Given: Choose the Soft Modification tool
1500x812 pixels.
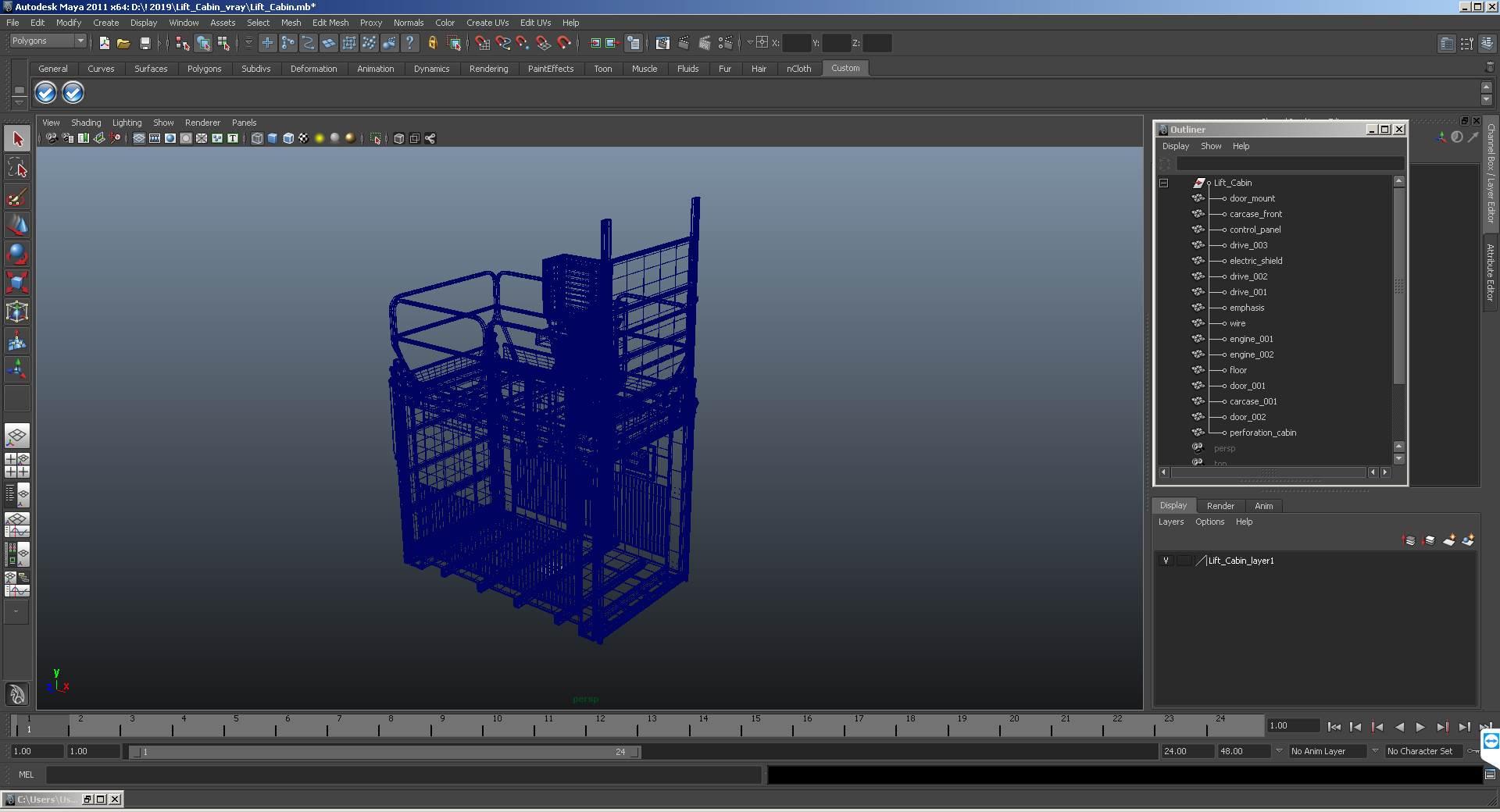Looking at the screenshot, I should coord(17,340).
